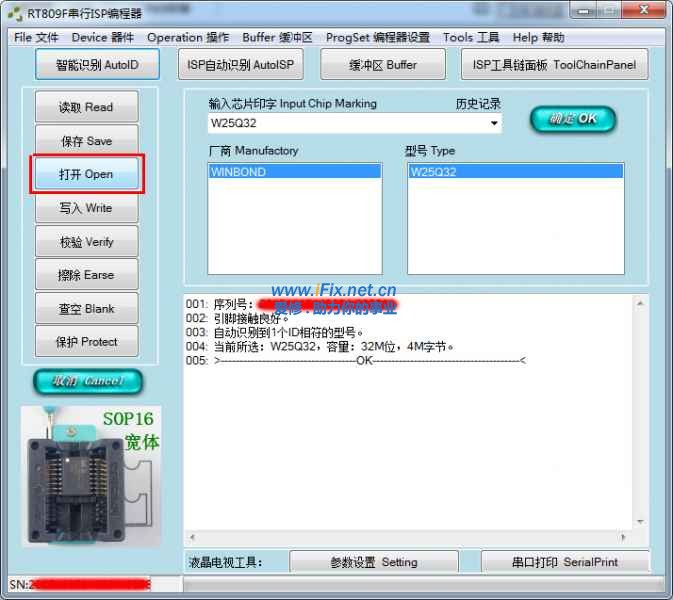Erase chip with 擦除 Earse button
Screen dimensions: 673x600
click(86, 275)
